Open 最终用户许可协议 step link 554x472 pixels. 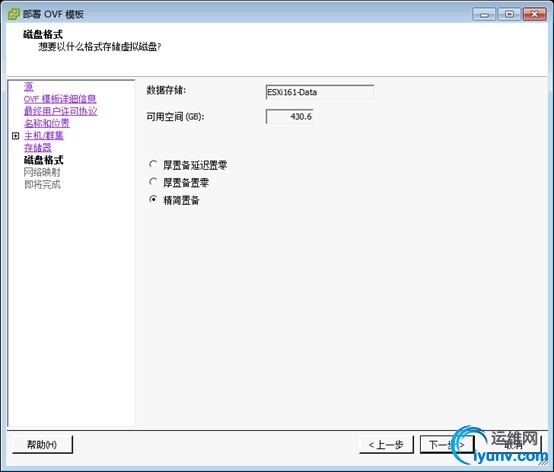(x=60, y=111)
